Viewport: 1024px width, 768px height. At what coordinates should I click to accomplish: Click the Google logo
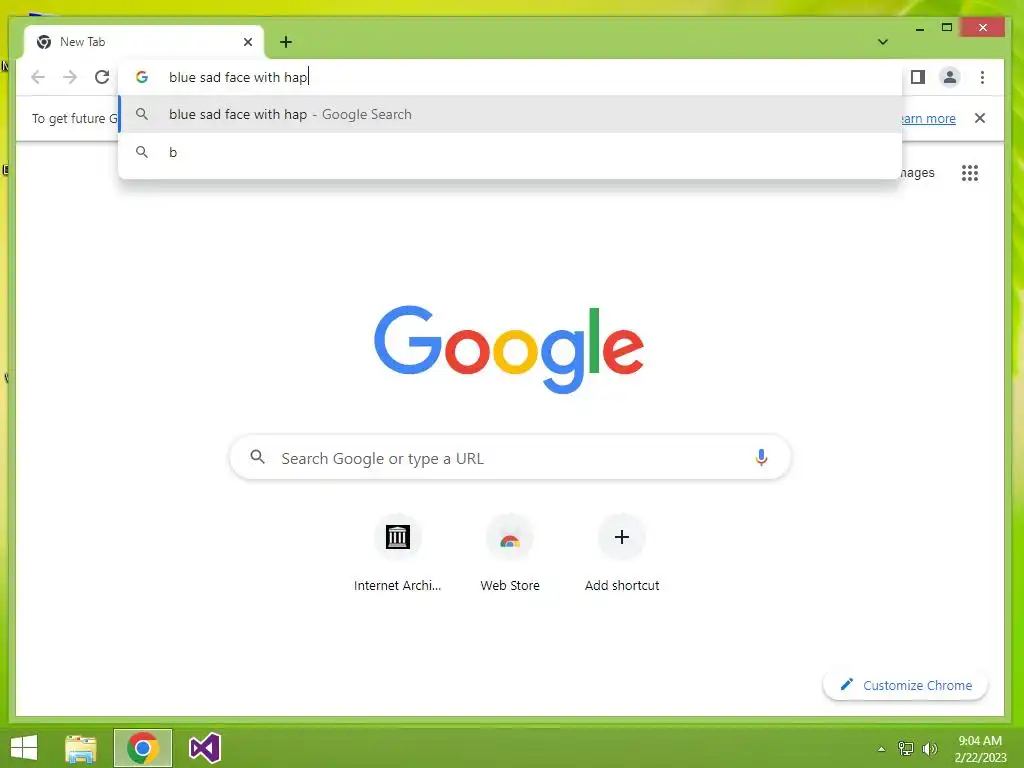pos(509,349)
